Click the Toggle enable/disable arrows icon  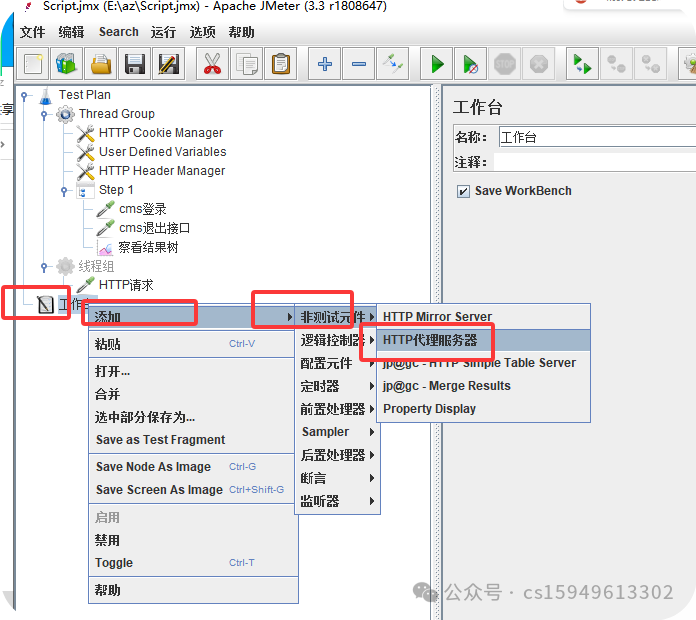point(392,64)
